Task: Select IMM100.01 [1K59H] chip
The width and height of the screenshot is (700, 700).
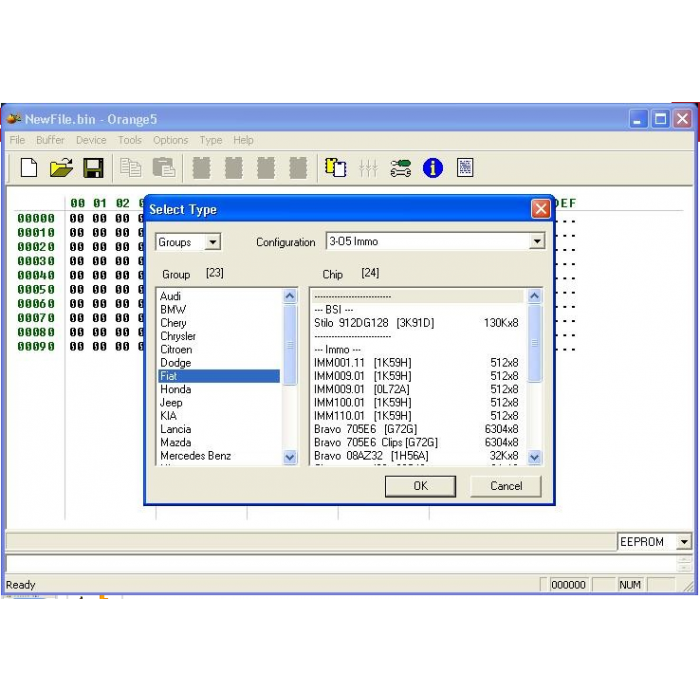Action: (x=417, y=403)
